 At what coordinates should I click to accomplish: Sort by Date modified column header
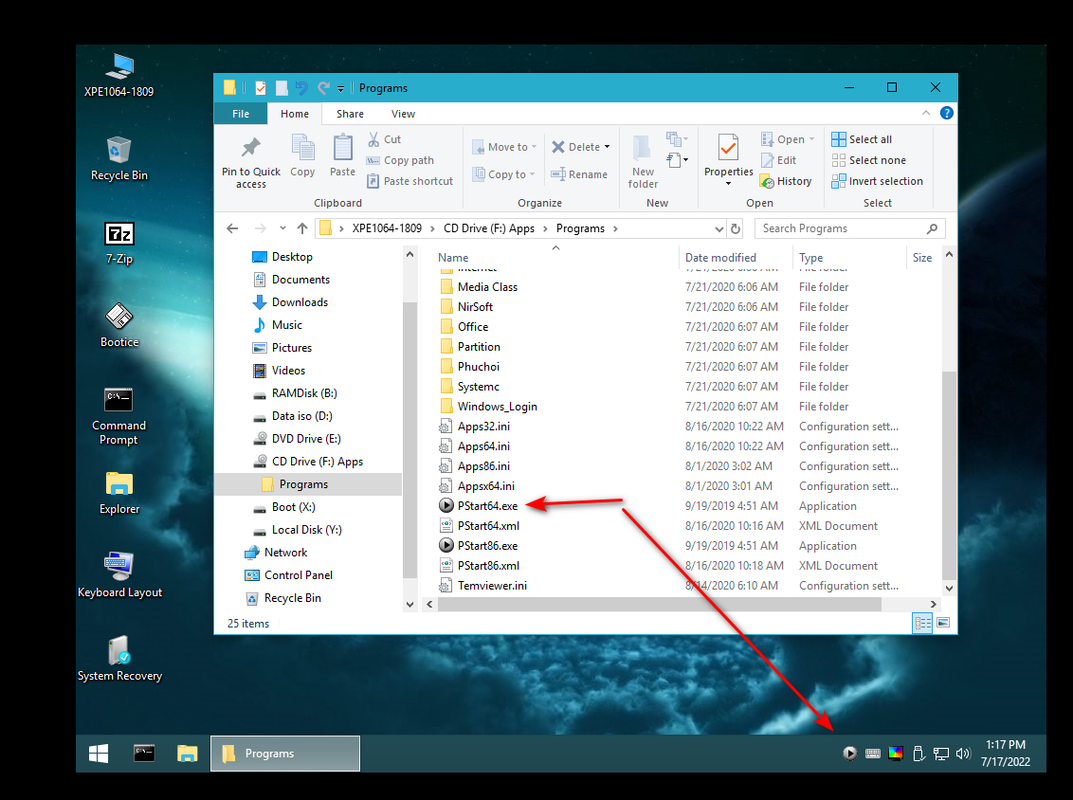tap(721, 257)
